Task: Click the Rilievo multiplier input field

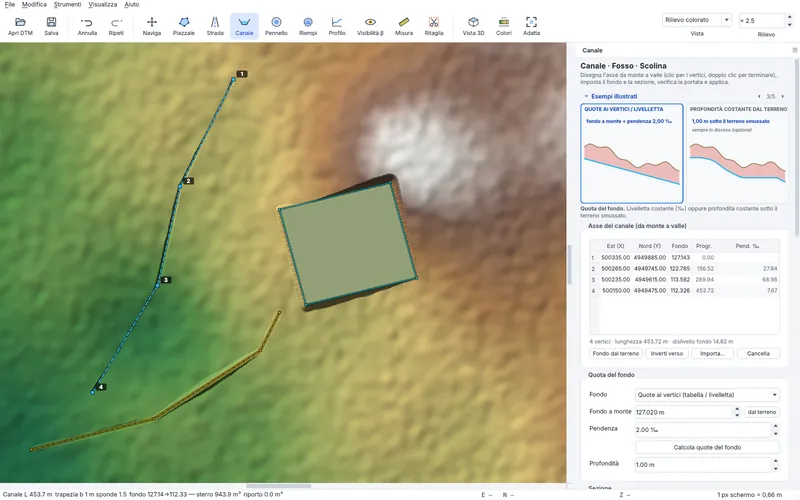Action: click(x=761, y=20)
